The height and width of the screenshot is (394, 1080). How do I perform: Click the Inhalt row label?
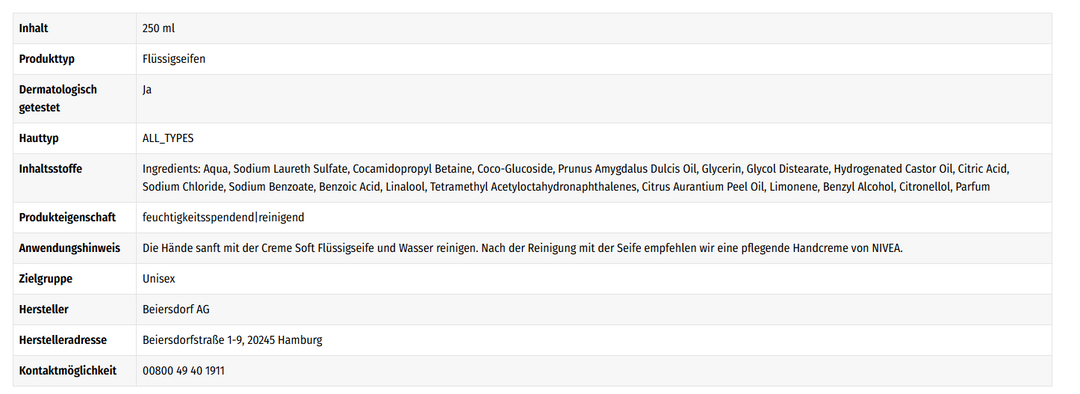click(x=33, y=28)
